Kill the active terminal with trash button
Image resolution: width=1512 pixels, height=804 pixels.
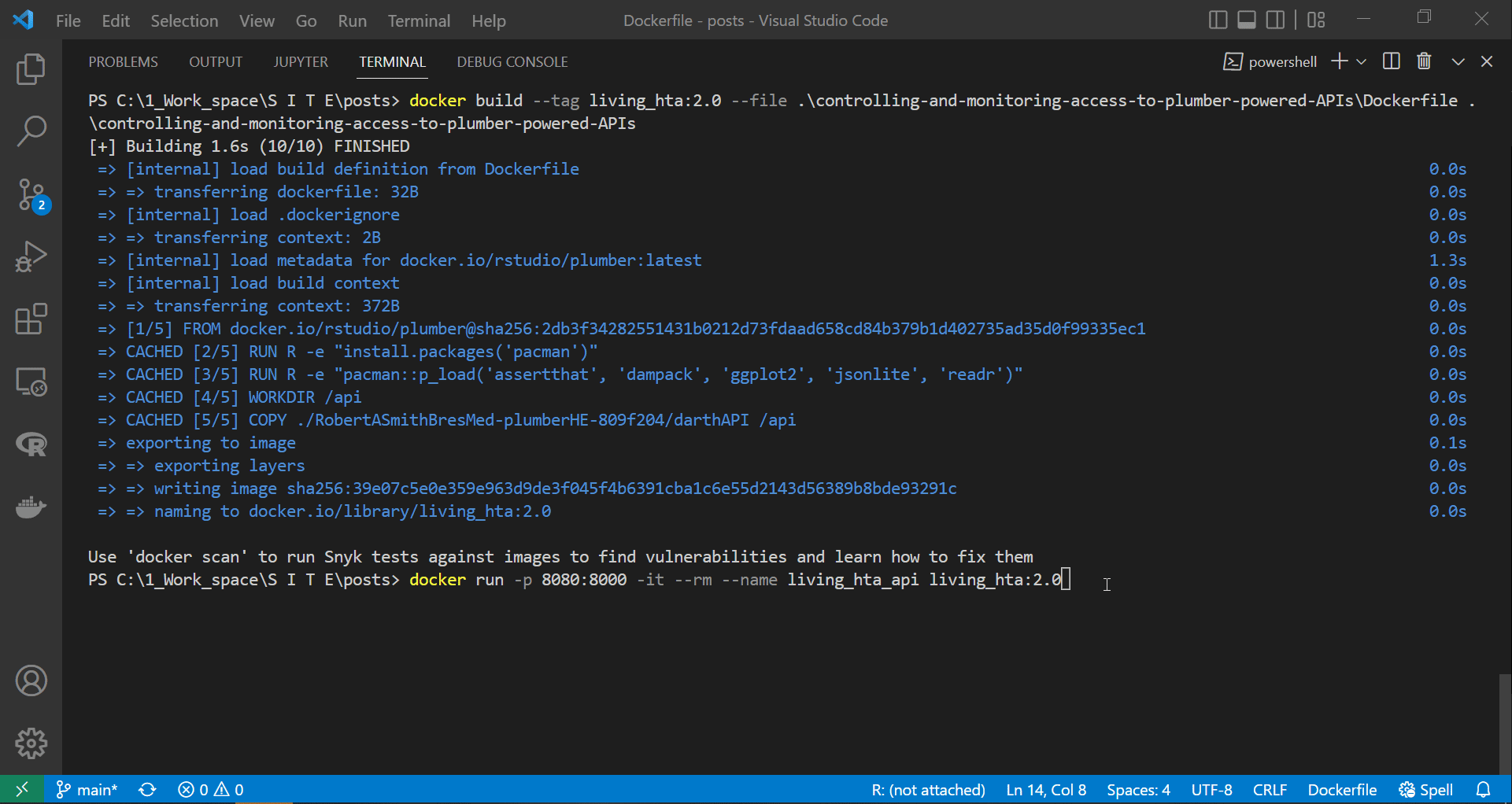coord(1423,61)
